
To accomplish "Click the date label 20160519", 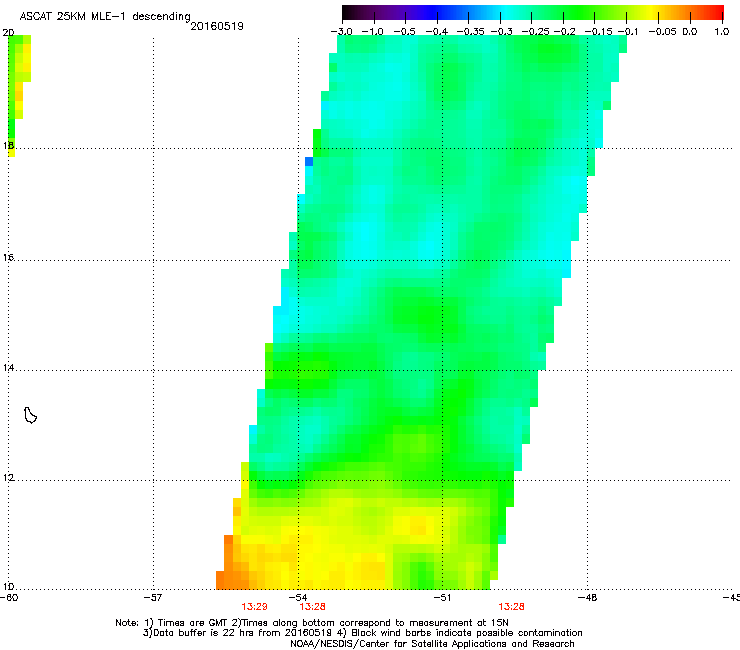I will [x=217, y=26].
